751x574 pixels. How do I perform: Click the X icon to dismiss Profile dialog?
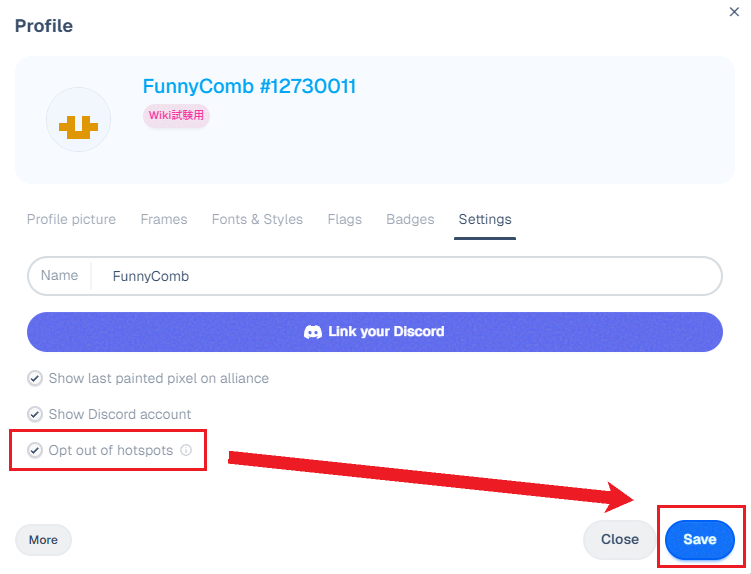734,12
